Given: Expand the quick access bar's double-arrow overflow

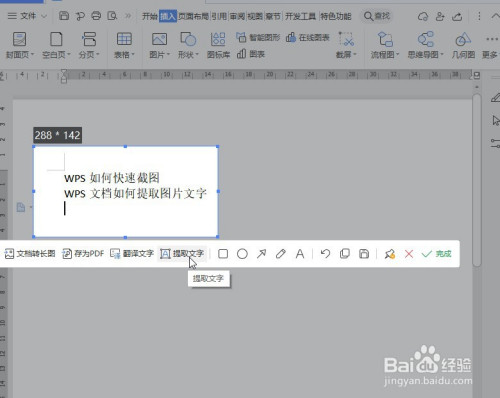Looking at the screenshot, I should click(x=128, y=16).
